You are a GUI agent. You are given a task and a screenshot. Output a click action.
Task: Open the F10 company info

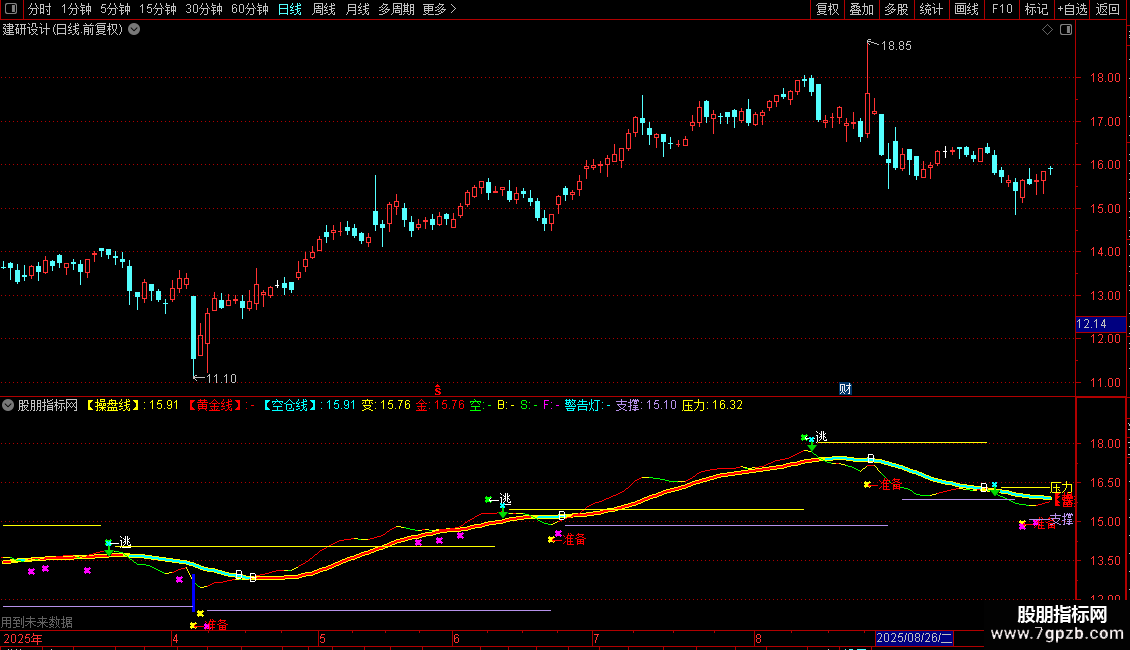click(1002, 9)
